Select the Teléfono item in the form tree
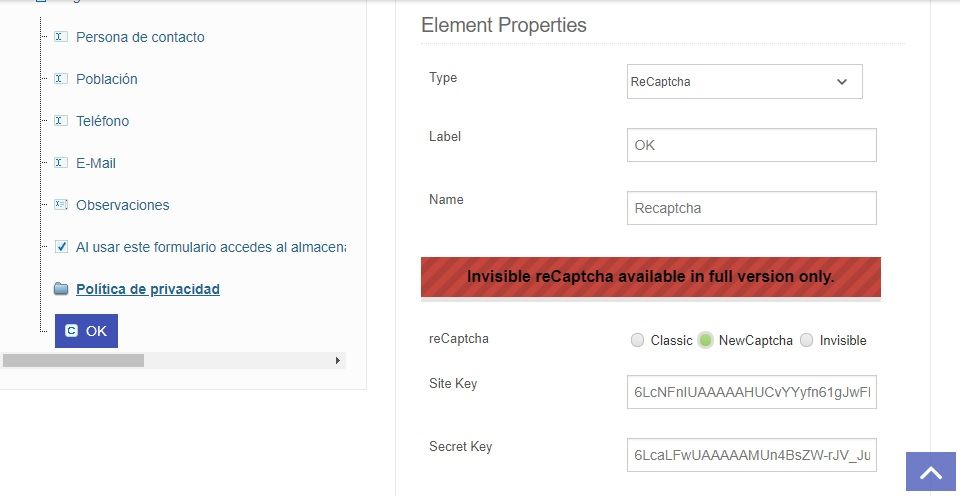The image size is (960, 496). (102, 121)
